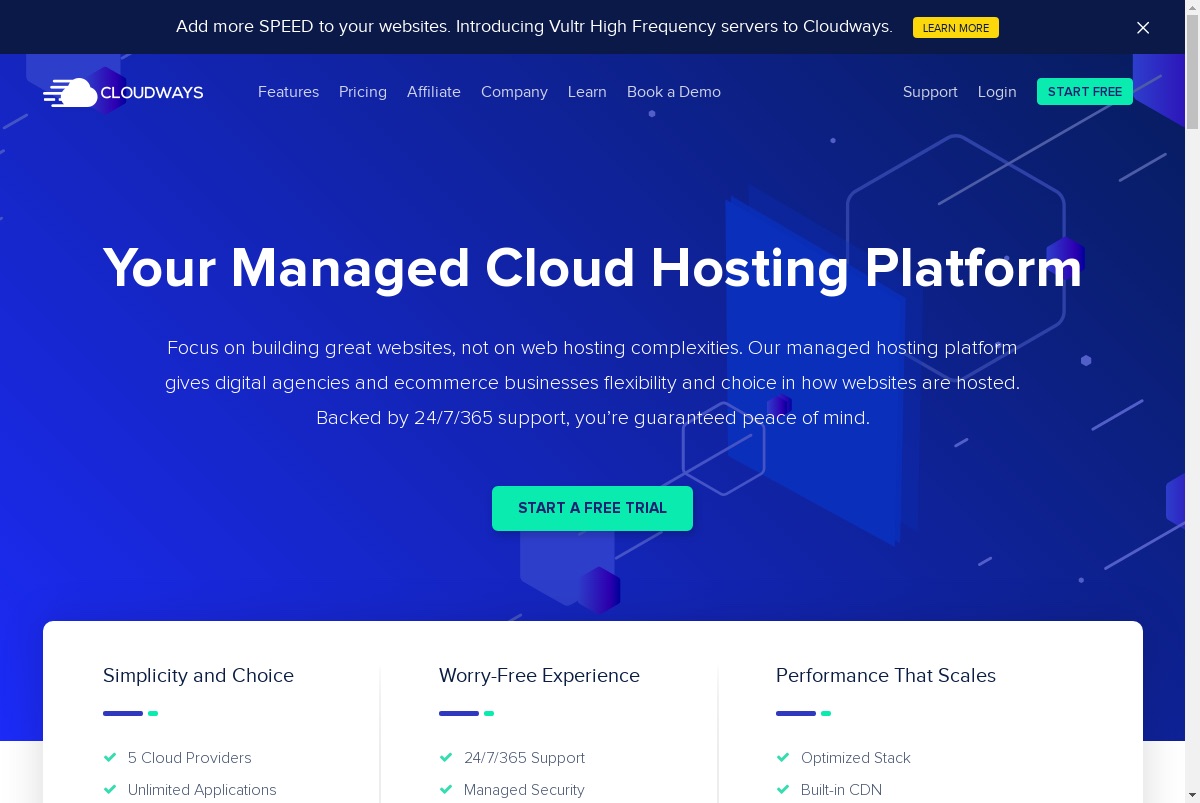The height and width of the screenshot is (803, 1200).
Task: Click the text Optimized Stack
Action: click(x=856, y=758)
